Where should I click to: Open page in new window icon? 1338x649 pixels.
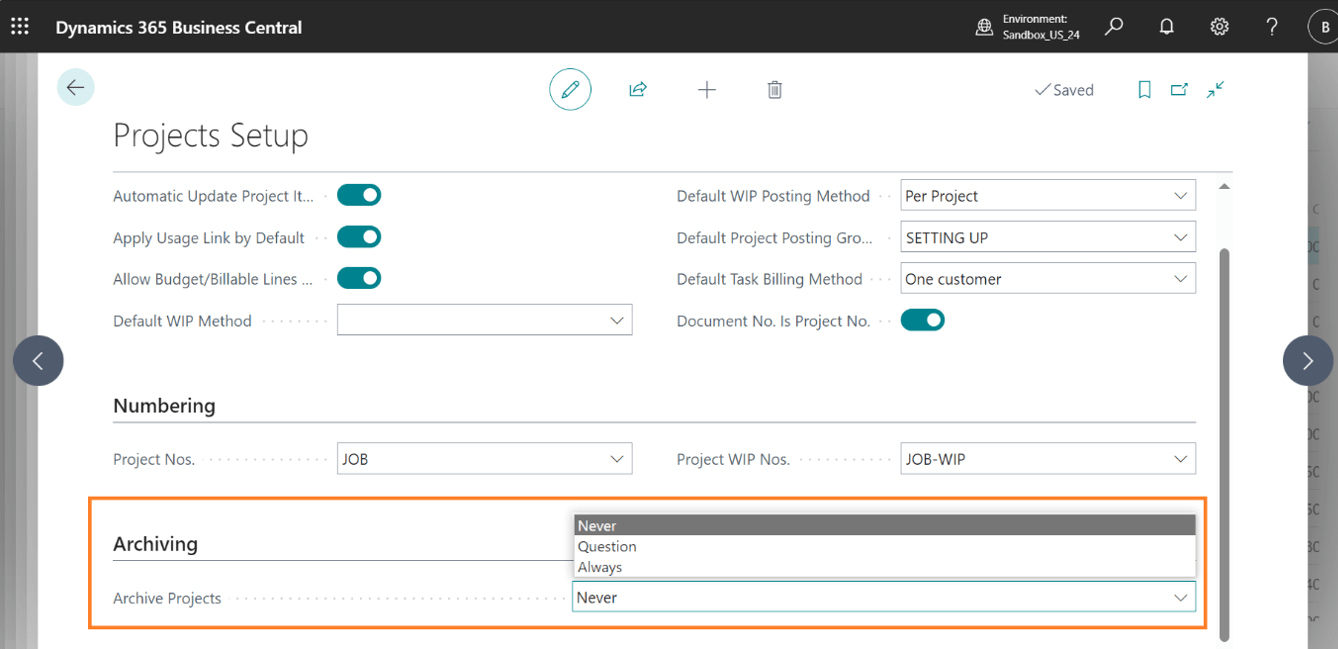1179,90
